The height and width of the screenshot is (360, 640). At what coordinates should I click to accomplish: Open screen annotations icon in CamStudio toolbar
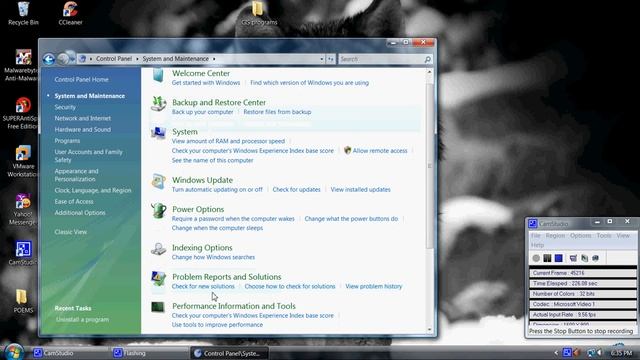596,258
